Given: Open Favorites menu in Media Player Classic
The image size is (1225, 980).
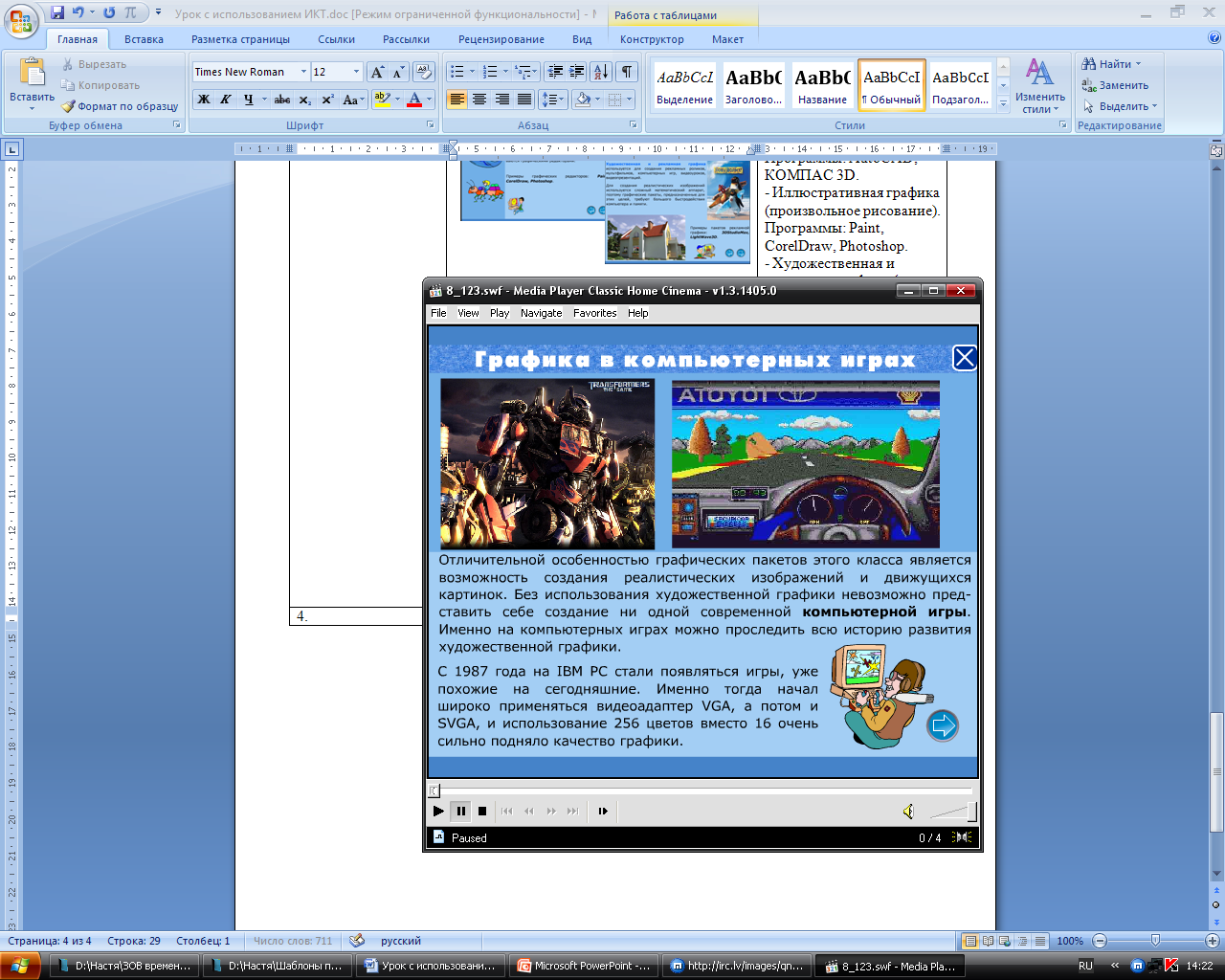Looking at the screenshot, I should pyautogui.click(x=594, y=313).
